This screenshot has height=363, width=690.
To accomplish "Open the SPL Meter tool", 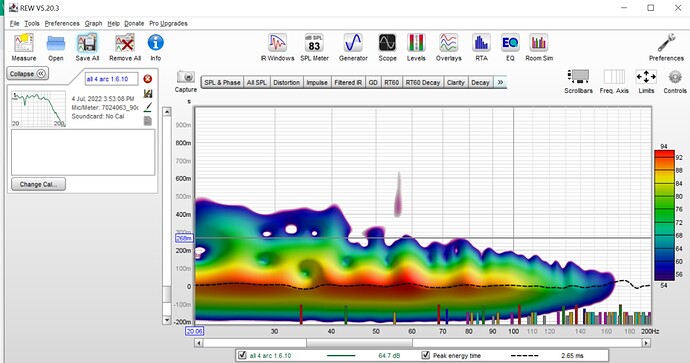I will tap(314, 47).
